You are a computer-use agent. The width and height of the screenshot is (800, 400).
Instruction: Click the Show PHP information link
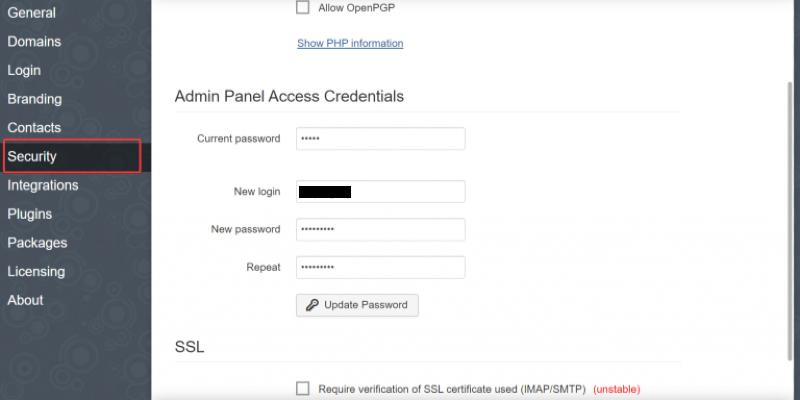(350, 44)
